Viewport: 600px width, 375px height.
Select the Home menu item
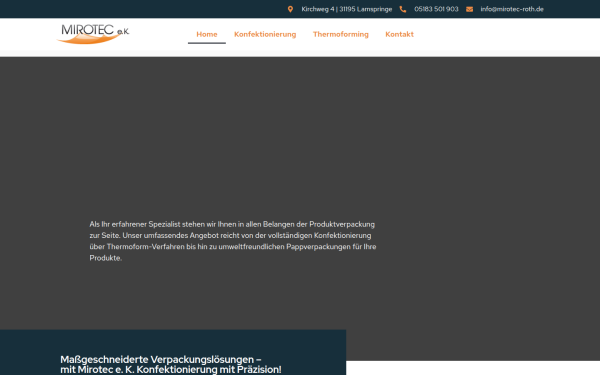point(207,34)
